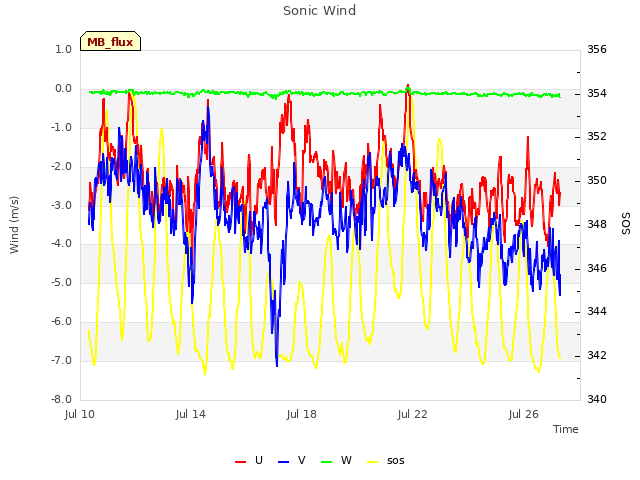The image size is (640, 480).
Task: Click the Time axis label
Action: pos(566,429)
